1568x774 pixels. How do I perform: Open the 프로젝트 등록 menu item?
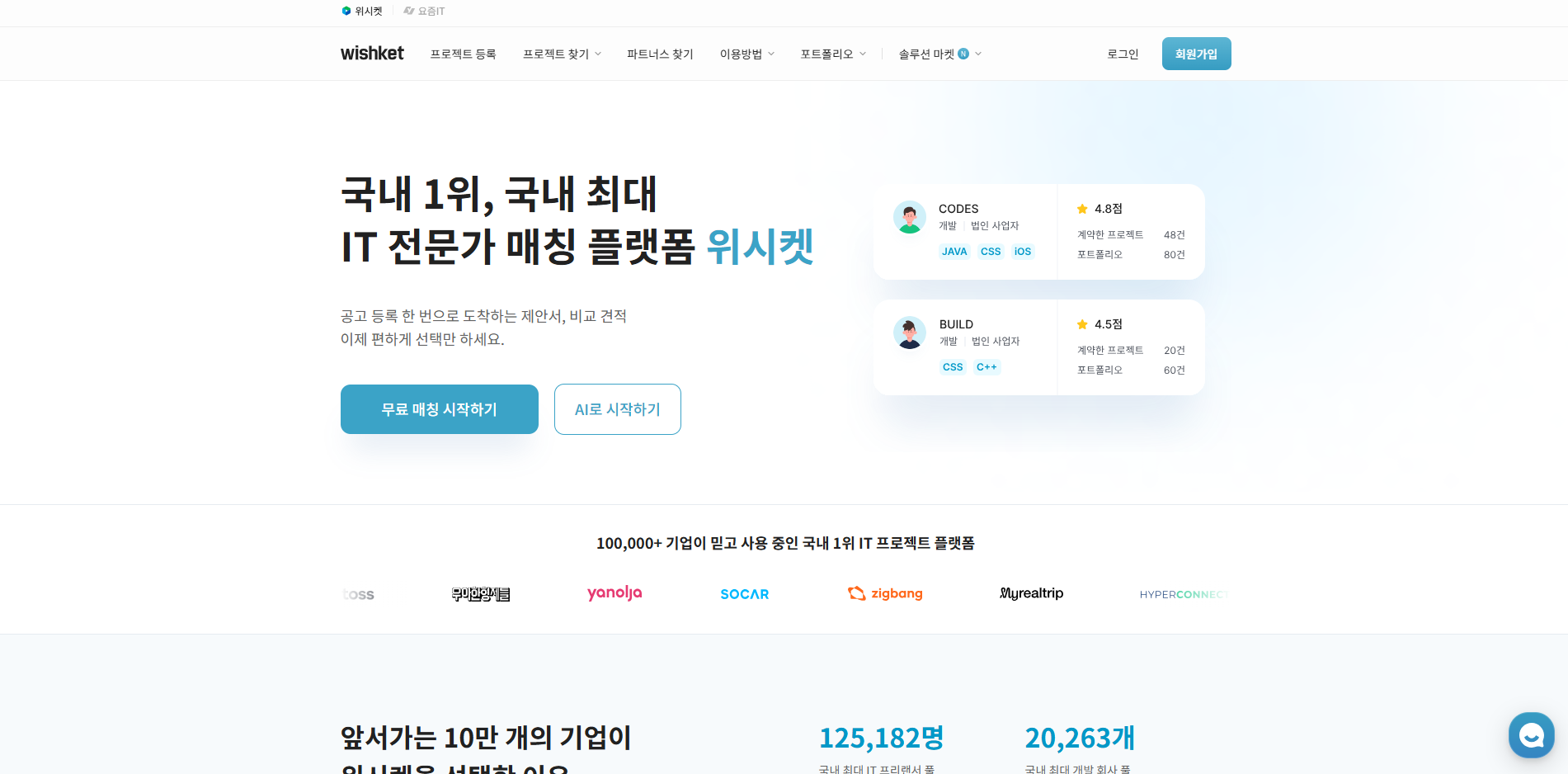[463, 54]
